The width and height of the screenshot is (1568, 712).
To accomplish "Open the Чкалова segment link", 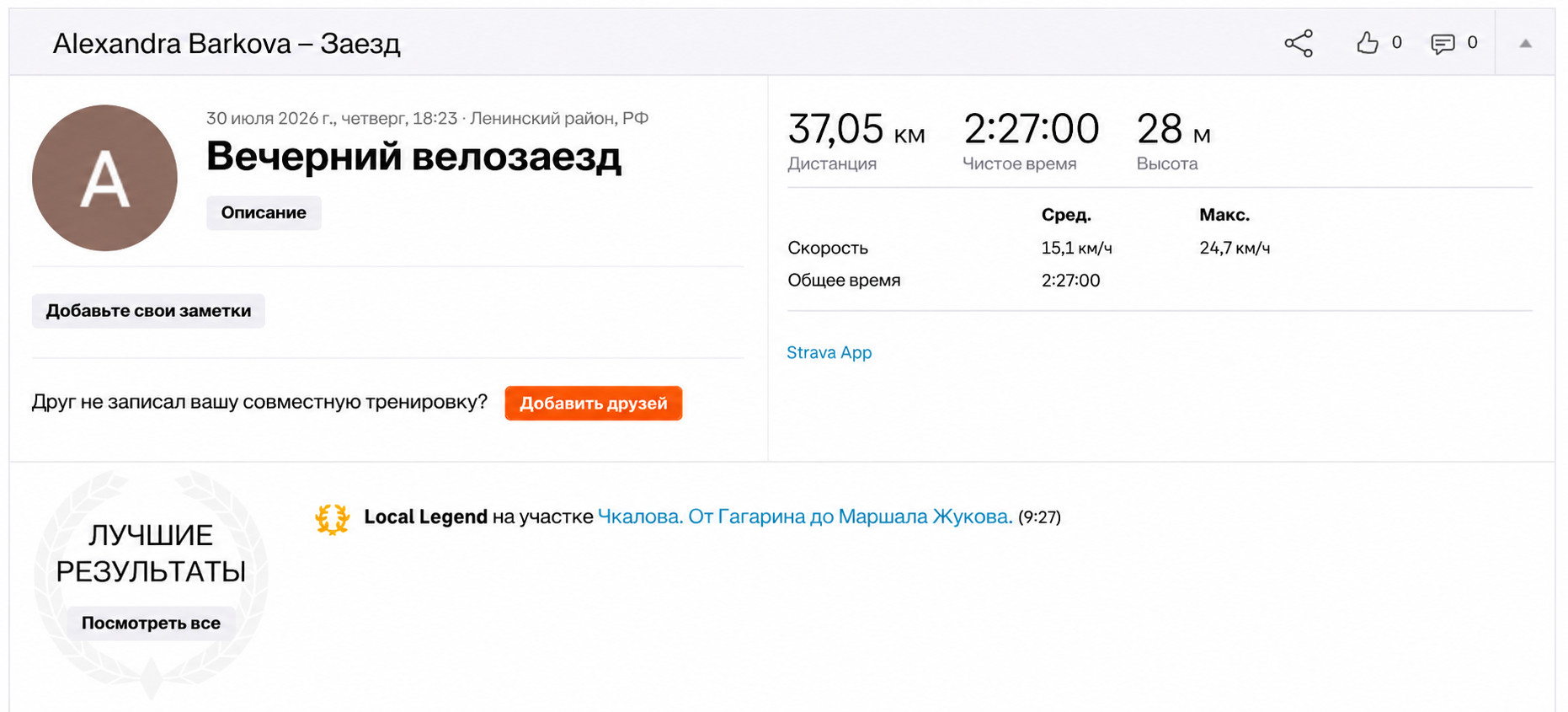I will point(805,517).
